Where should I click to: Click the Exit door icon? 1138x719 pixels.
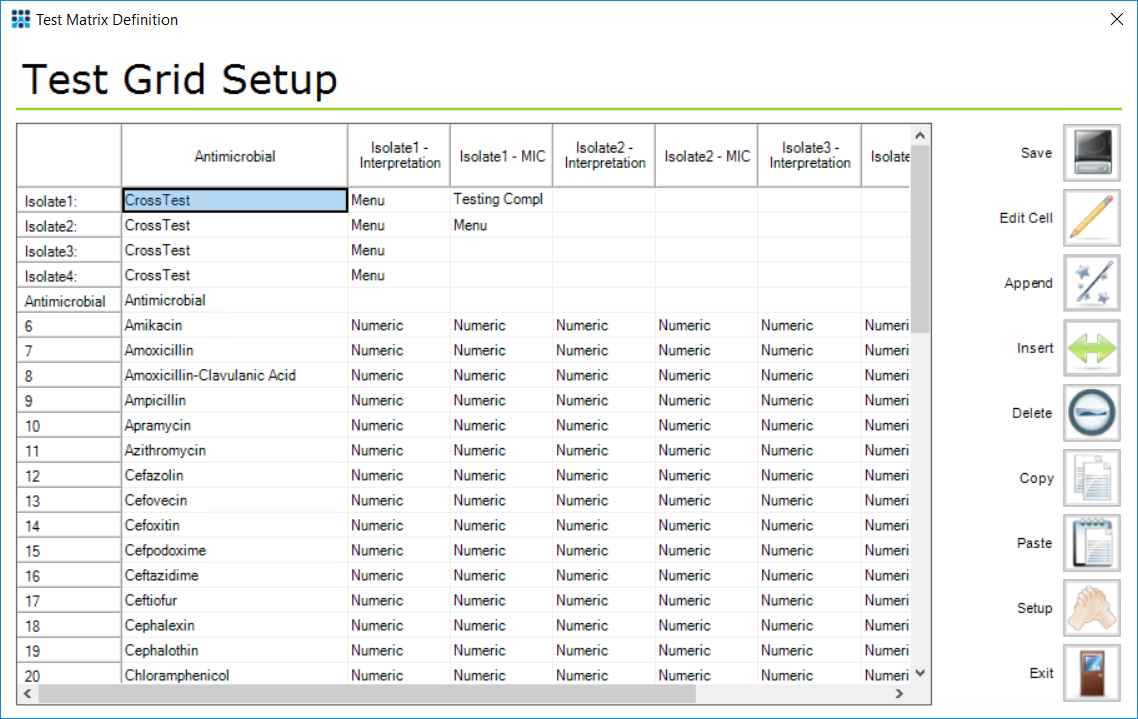(x=1091, y=672)
